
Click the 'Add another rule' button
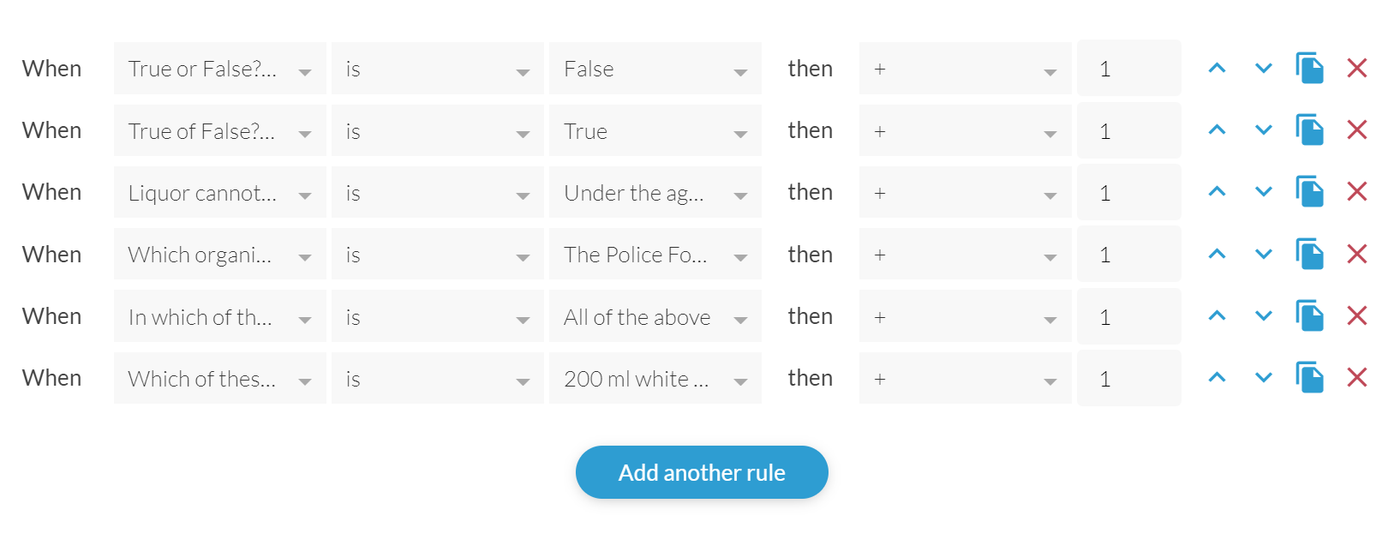click(x=702, y=472)
